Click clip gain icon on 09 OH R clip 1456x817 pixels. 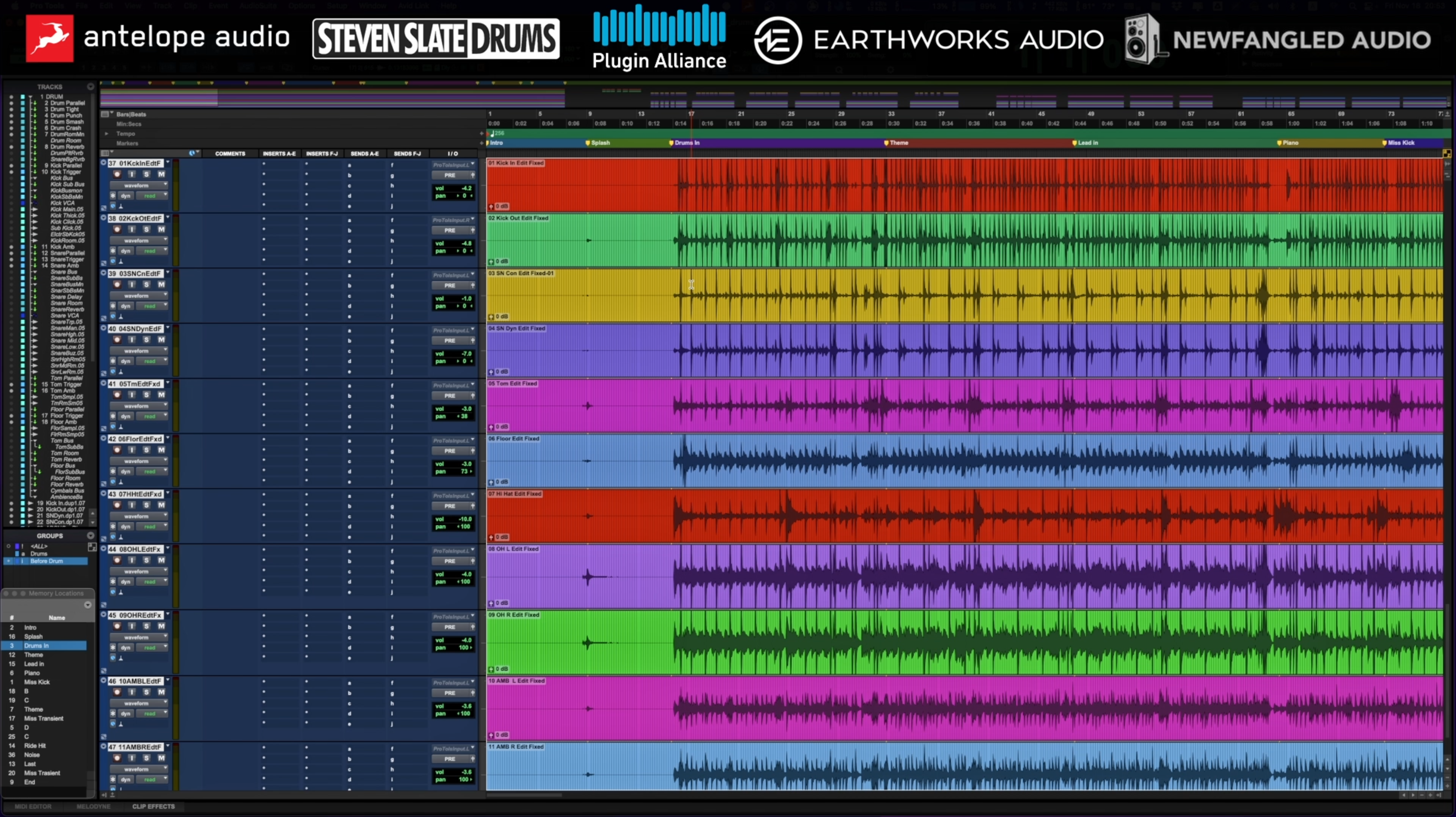(x=491, y=669)
